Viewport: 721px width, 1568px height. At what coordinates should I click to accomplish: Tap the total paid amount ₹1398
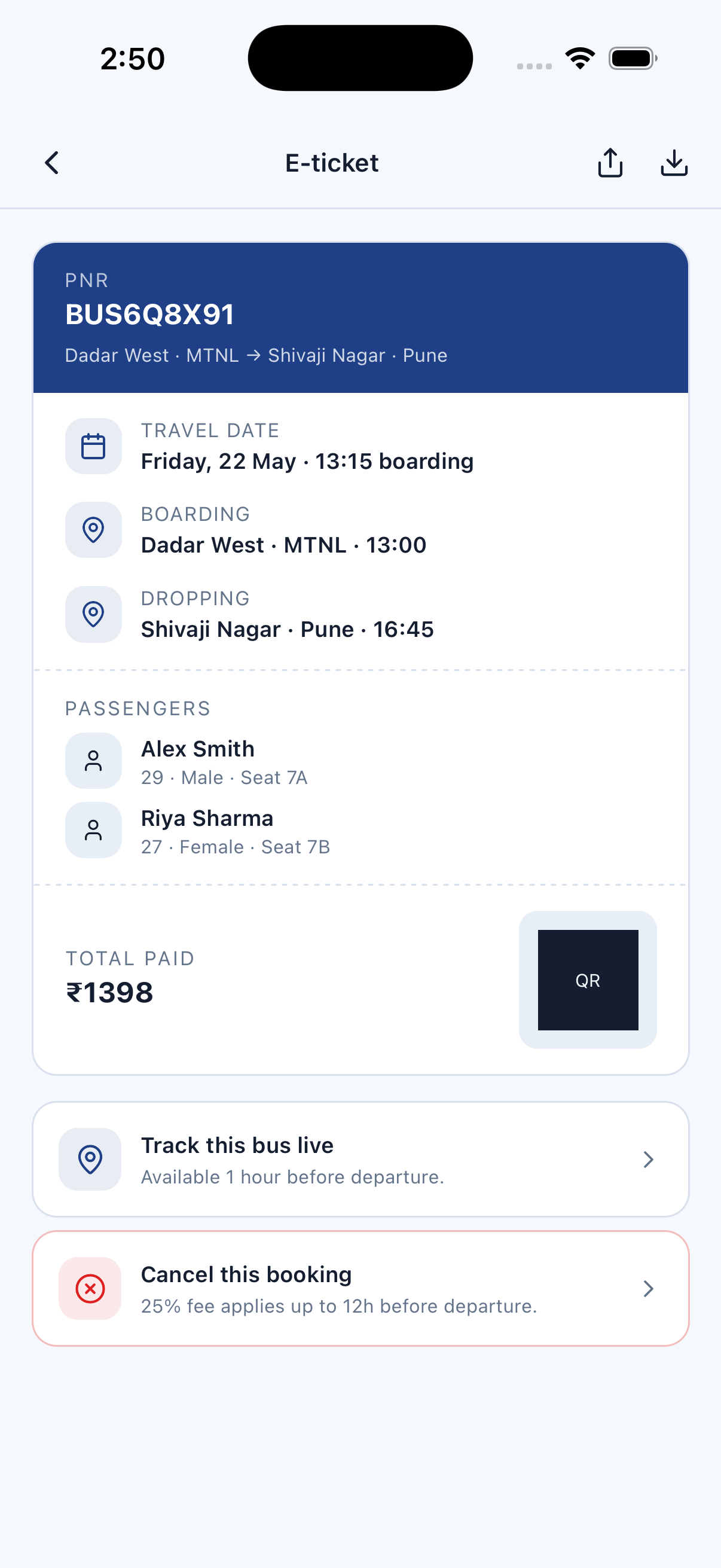click(109, 993)
